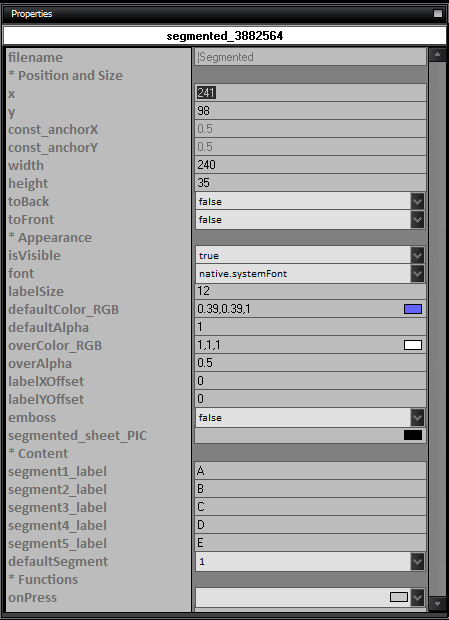
Task: Click the x value field showing 241
Action: click(310, 93)
